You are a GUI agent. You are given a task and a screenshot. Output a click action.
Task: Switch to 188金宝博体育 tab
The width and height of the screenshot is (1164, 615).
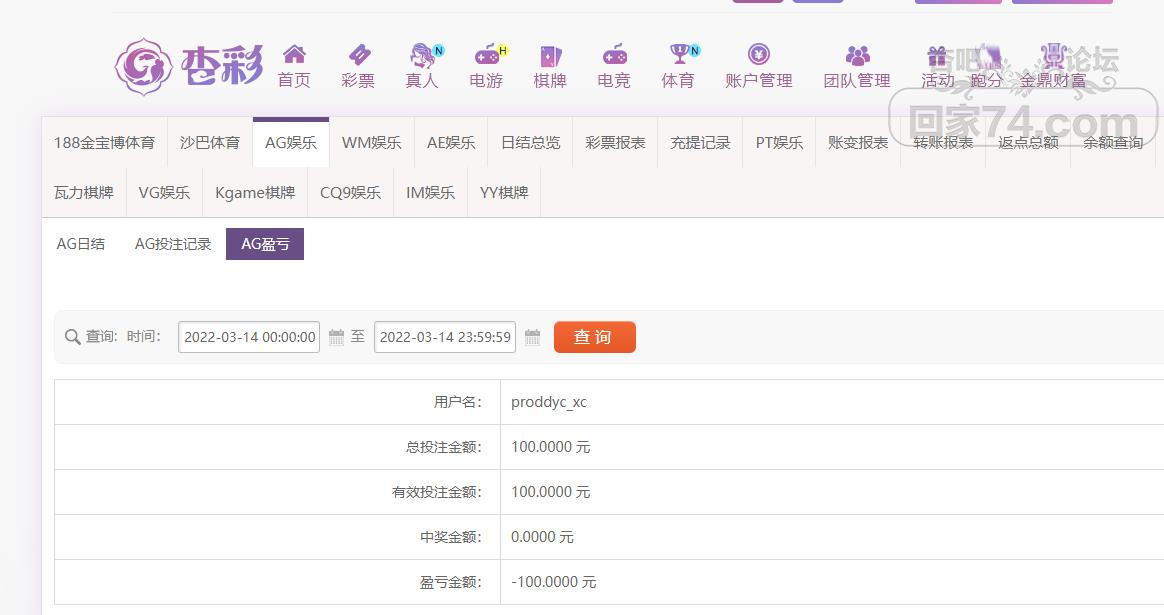pos(105,143)
